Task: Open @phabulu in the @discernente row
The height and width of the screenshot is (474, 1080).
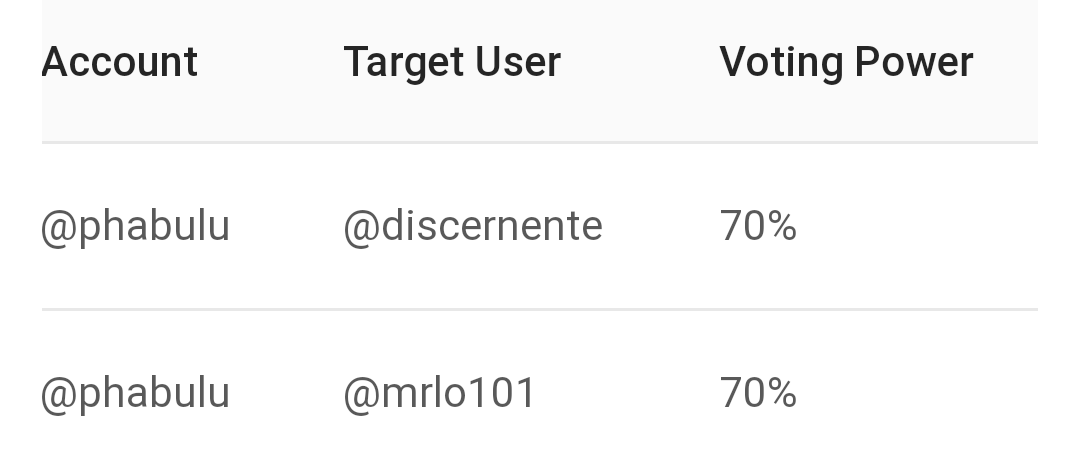Action: (135, 227)
